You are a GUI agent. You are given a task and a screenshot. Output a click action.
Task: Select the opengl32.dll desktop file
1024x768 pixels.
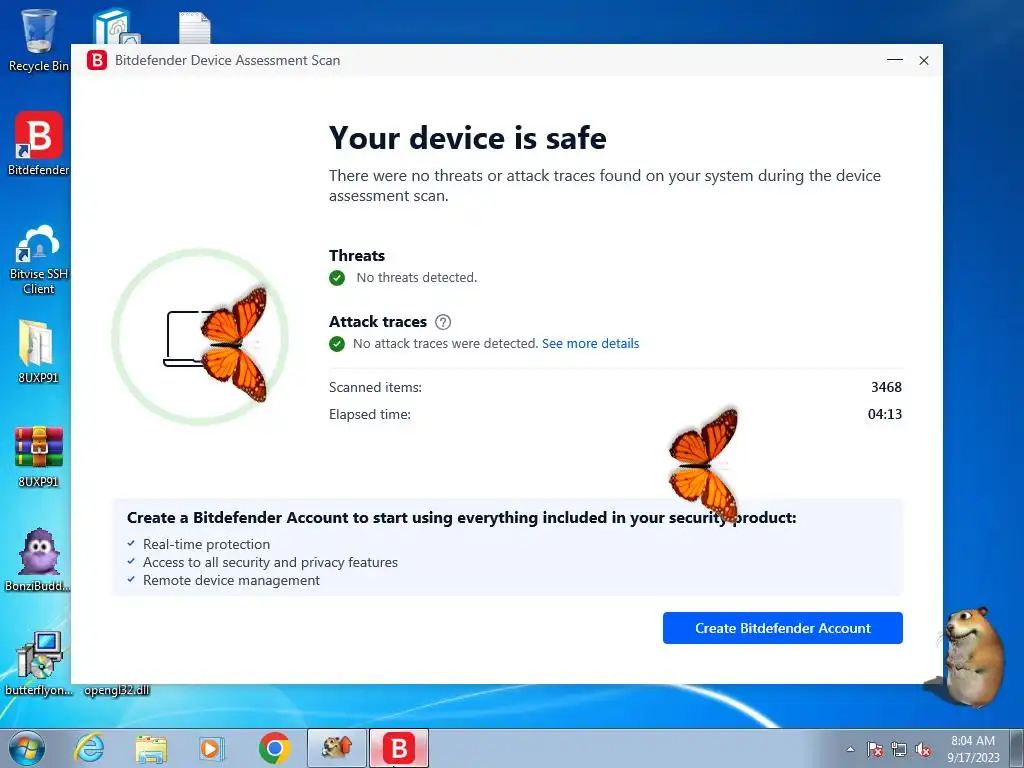[117, 690]
